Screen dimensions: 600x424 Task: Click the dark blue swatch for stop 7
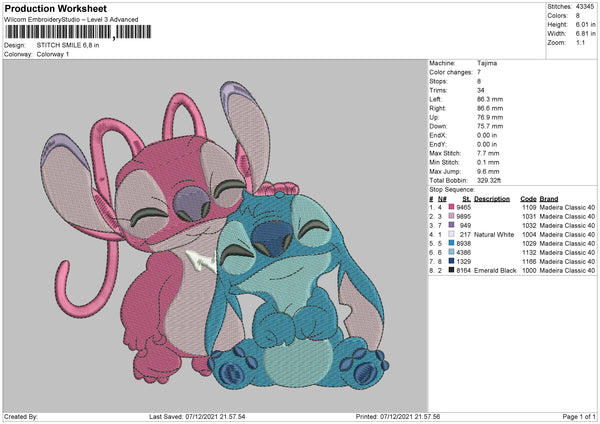pyautogui.click(x=451, y=261)
